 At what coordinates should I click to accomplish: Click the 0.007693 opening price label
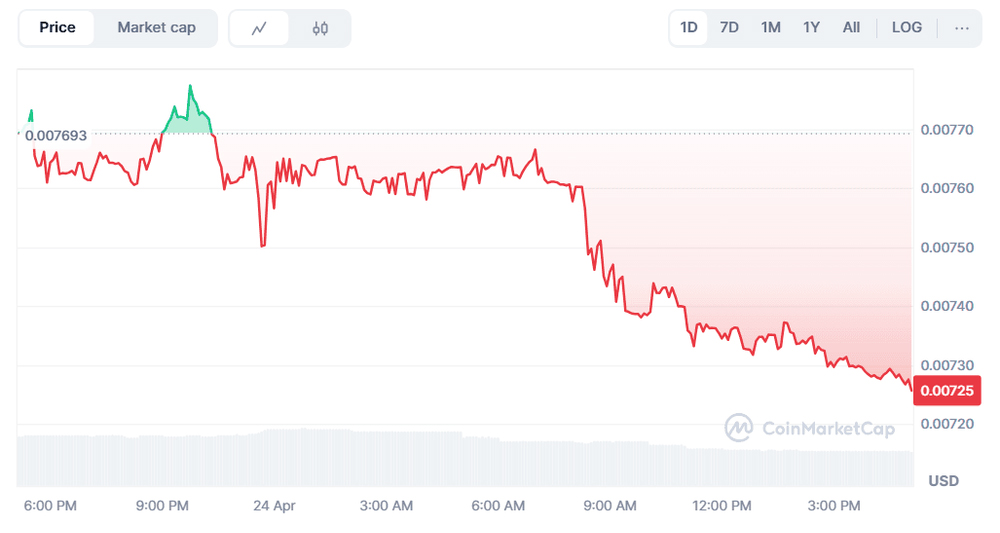[x=56, y=135]
